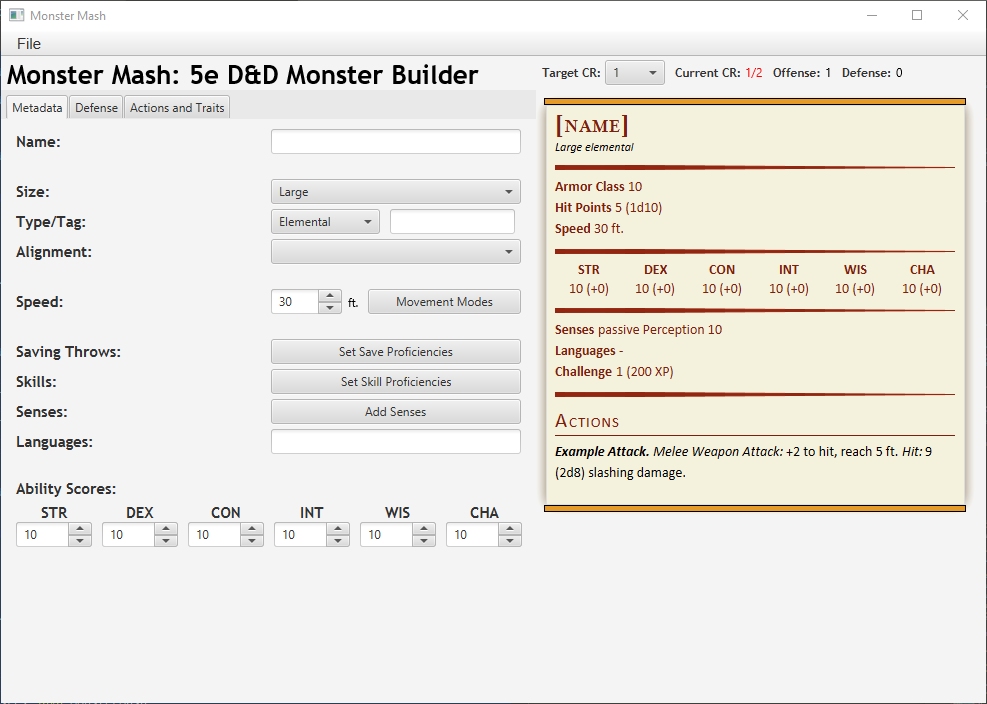Click 'Speed 30 ft.' in stat block
The height and width of the screenshot is (704, 987).
pos(589,229)
